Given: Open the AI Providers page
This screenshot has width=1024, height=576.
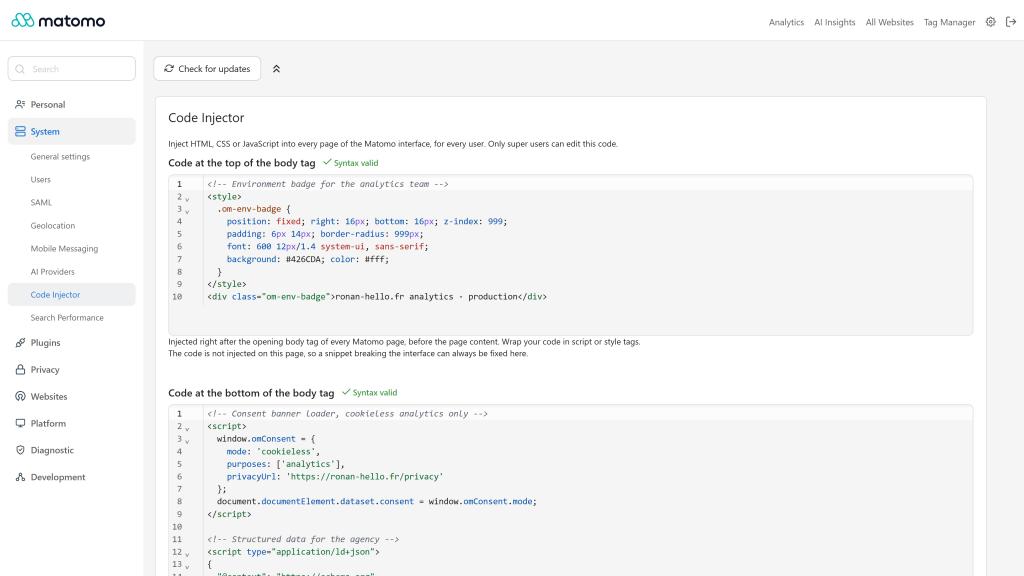Looking at the screenshot, I should [x=52, y=272].
